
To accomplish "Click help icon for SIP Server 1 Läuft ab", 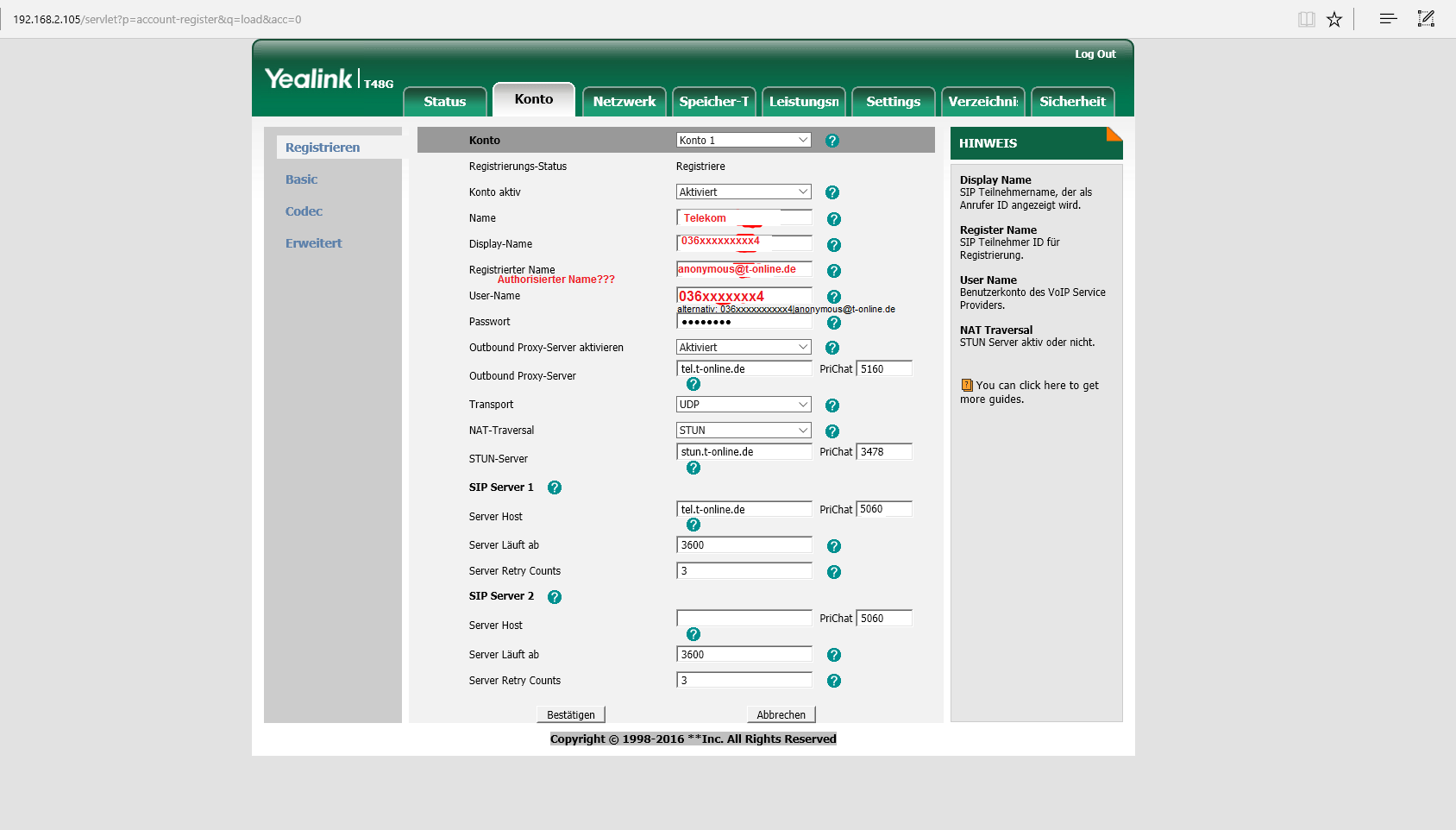I will 834,546.
